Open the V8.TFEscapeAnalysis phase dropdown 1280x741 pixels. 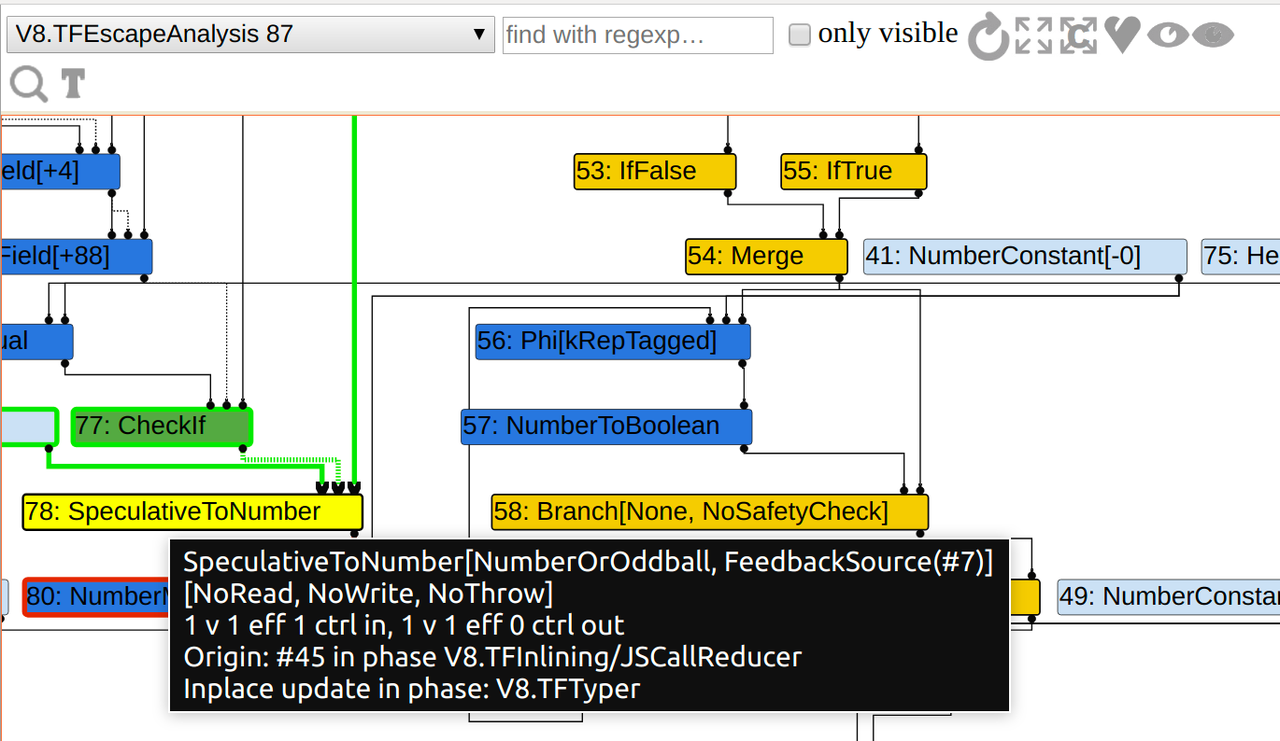(x=250, y=35)
